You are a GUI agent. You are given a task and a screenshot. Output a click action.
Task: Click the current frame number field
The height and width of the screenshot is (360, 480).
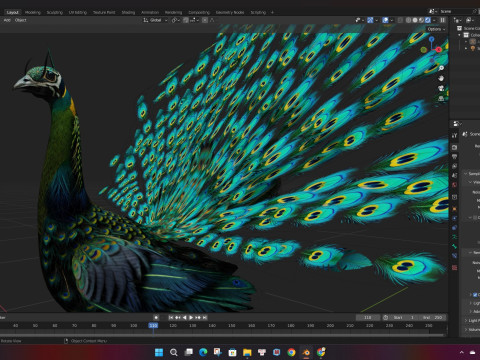[368, 317]
